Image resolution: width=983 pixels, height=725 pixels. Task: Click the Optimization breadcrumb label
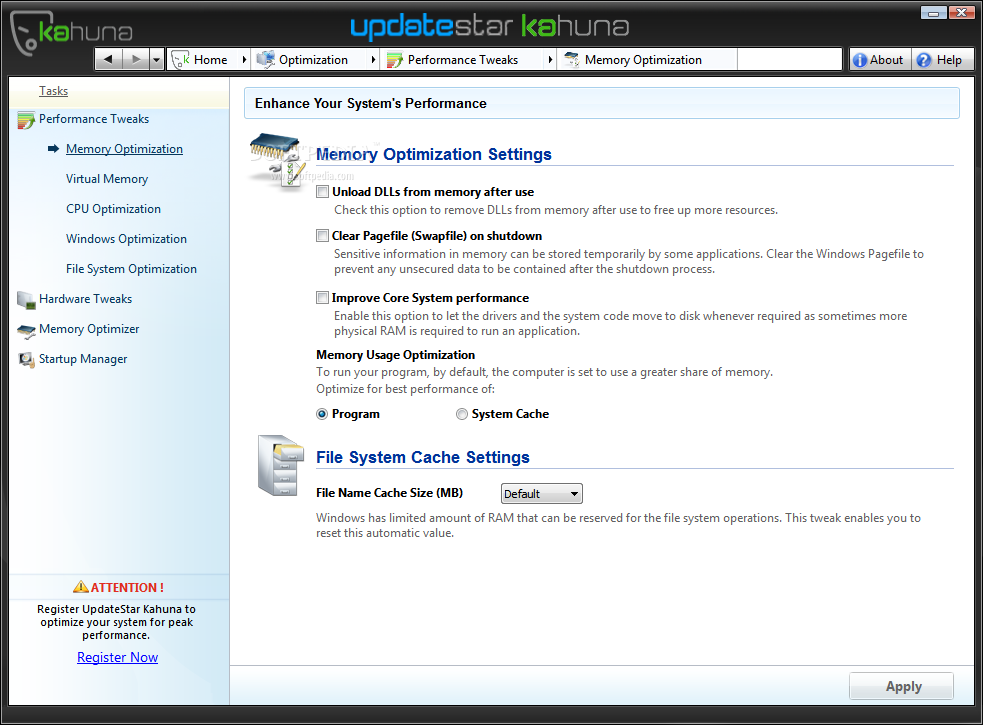tap(313, 60)
